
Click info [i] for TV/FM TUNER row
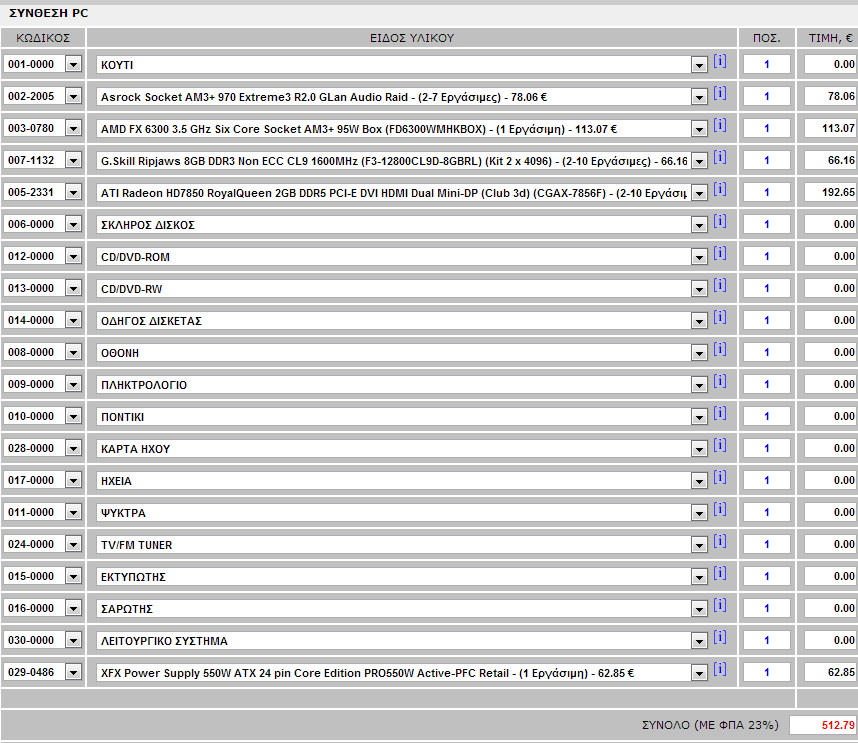tap(720, 542)
